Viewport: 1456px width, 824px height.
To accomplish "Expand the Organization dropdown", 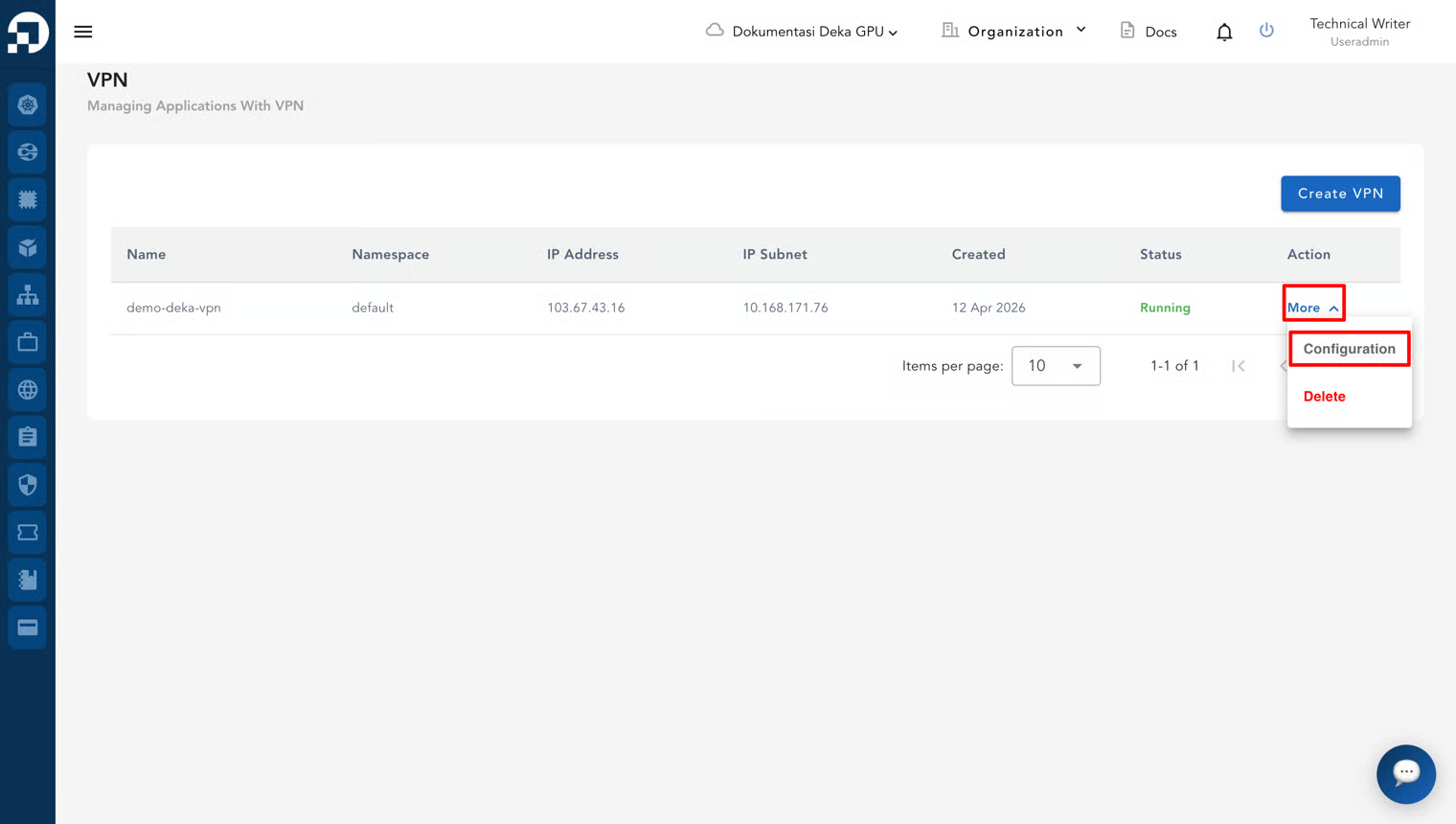I will coord(1013,32).
